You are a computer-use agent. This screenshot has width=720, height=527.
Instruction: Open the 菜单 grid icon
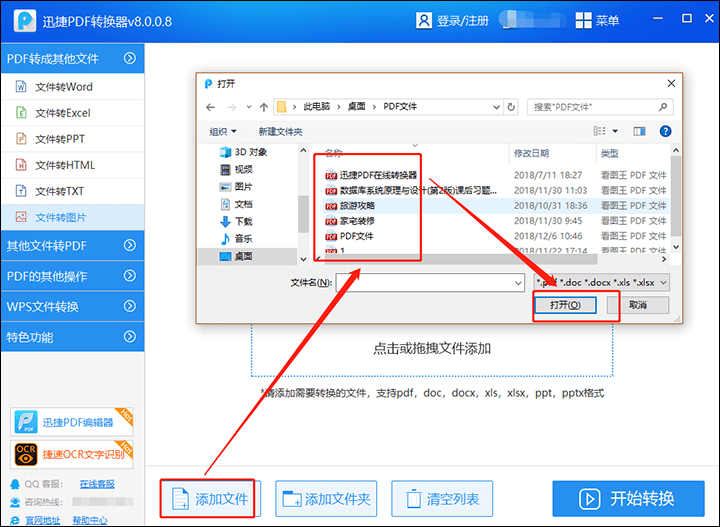pos(583,21)
